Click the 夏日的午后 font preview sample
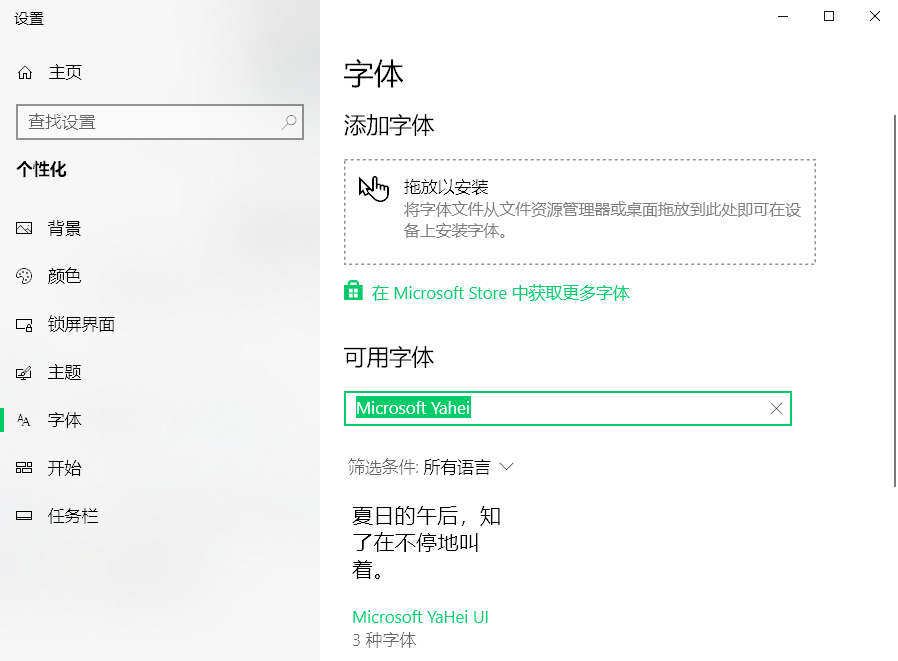This screenshot has height=661, width=898. [426, 543]
